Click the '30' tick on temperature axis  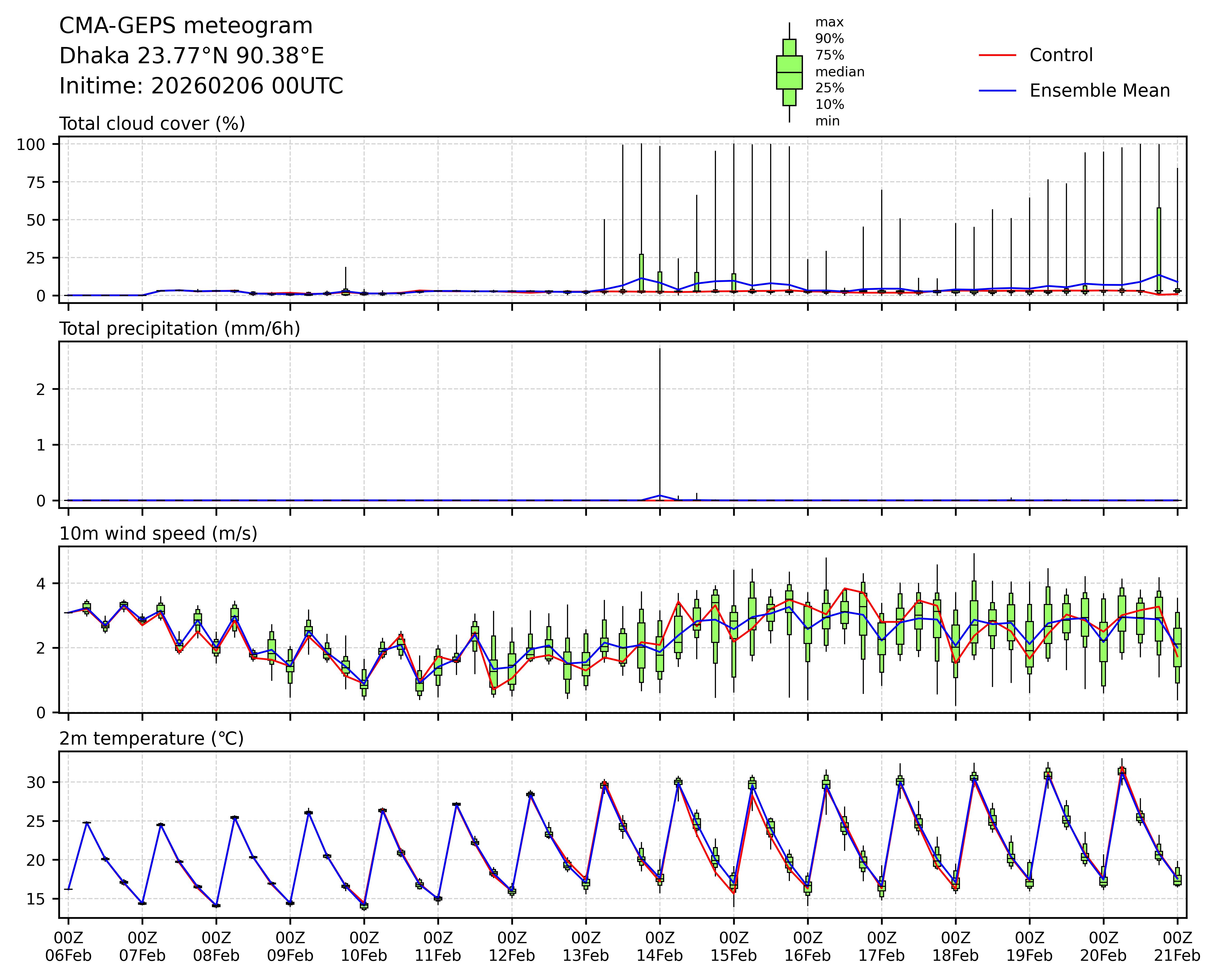pyautogui.click(x=36, y=783)
